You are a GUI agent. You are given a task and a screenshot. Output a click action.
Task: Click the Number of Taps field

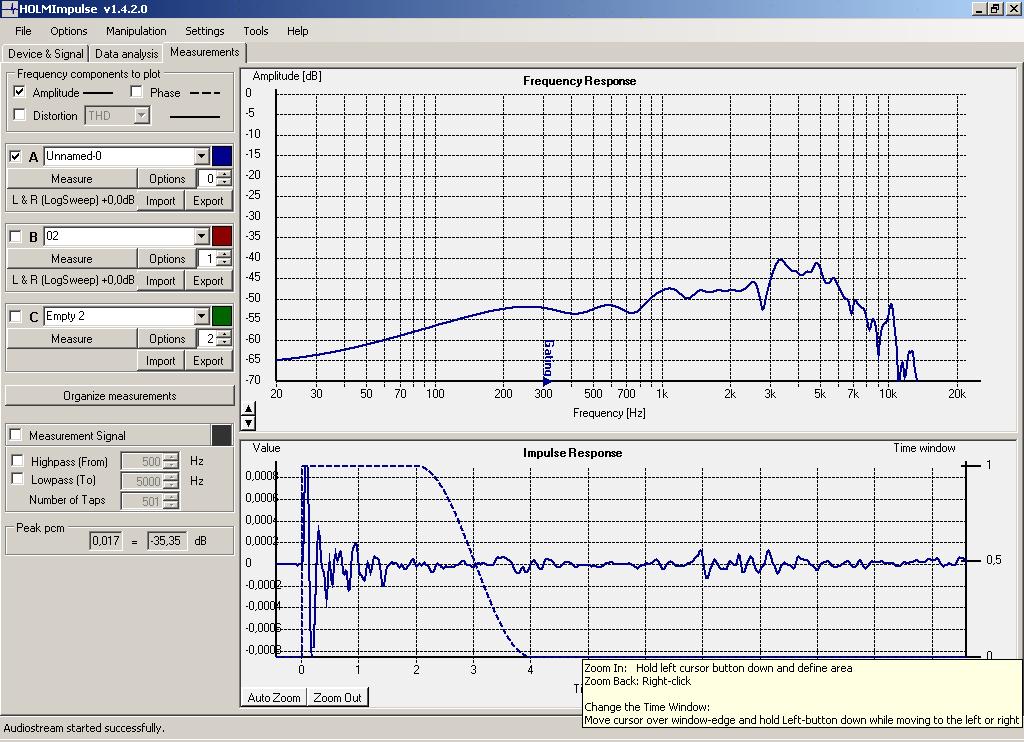coord(142,501)
